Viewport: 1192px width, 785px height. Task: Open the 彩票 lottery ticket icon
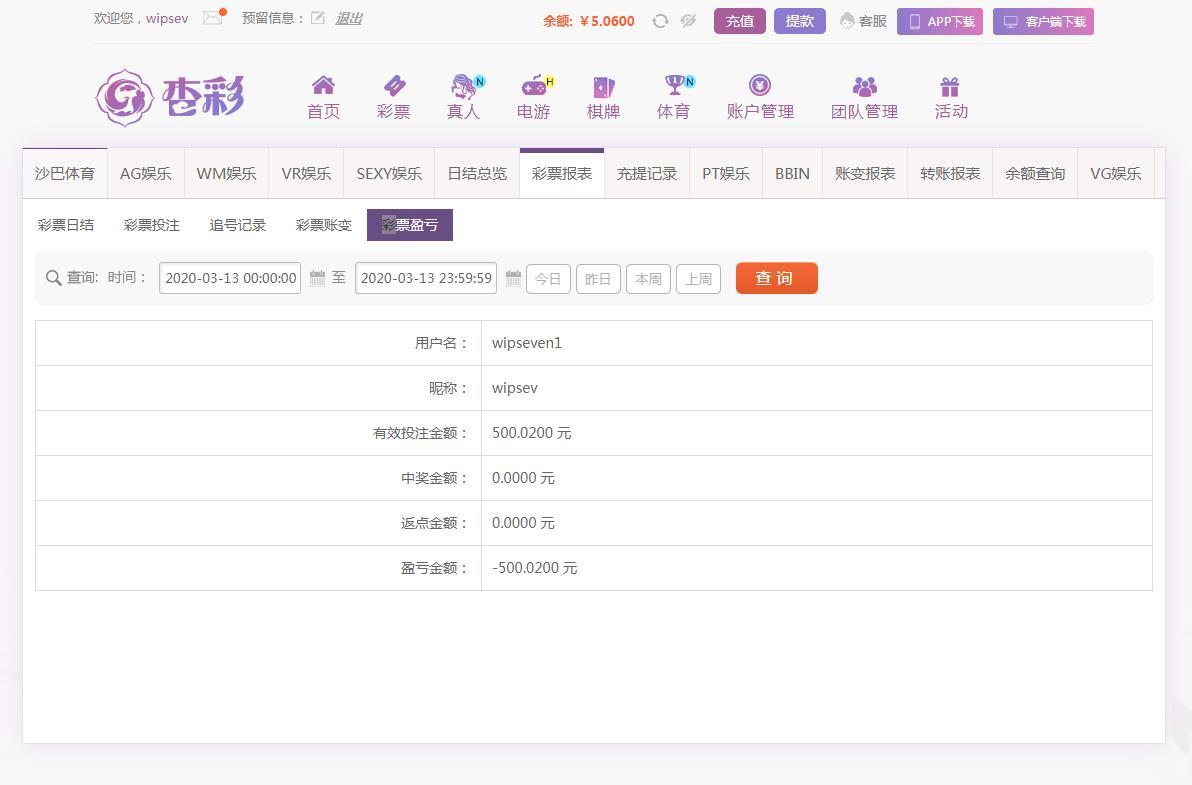[x=394, y=86]
